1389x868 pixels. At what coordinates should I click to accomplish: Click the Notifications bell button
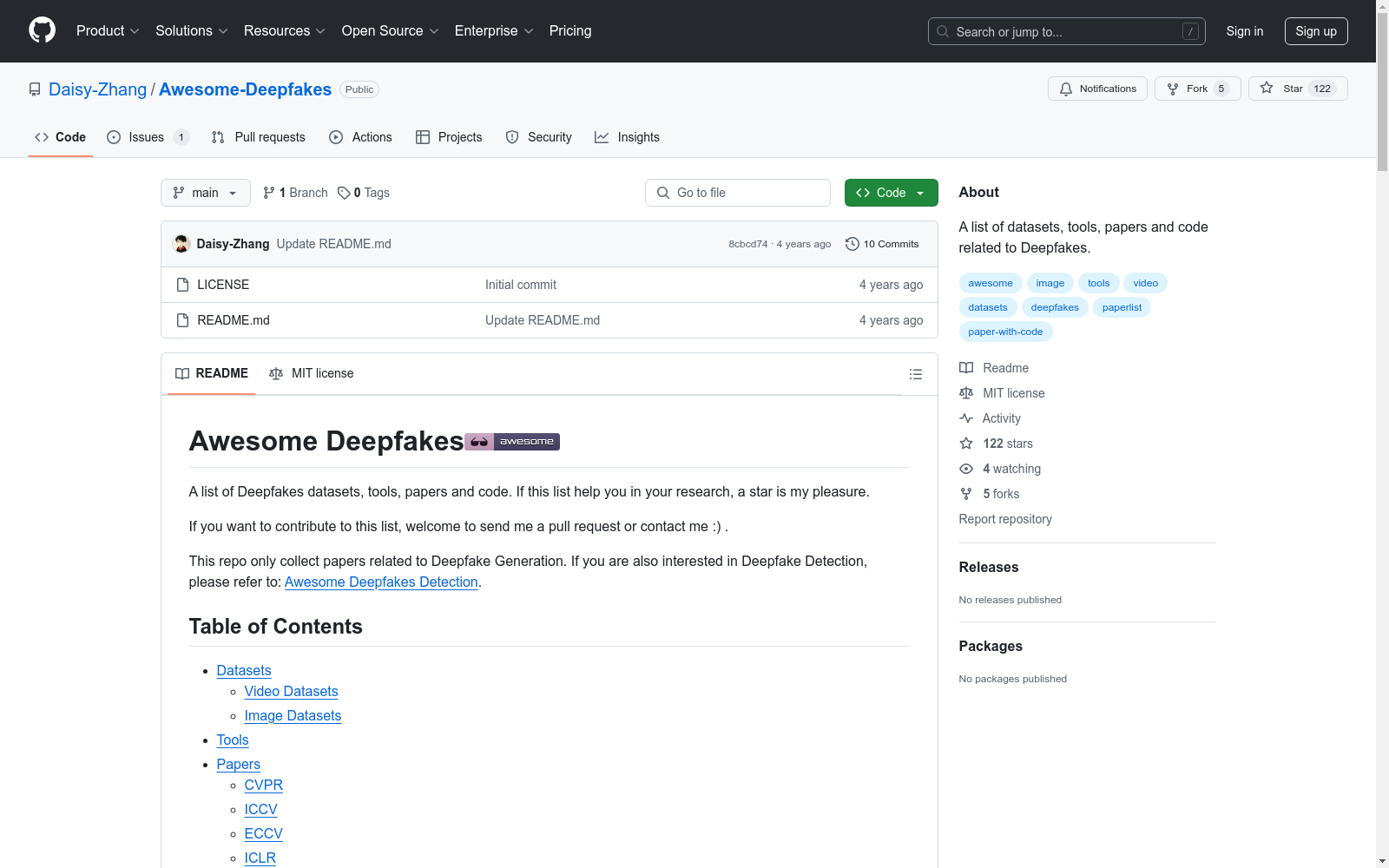click(x=1097, y=89)
